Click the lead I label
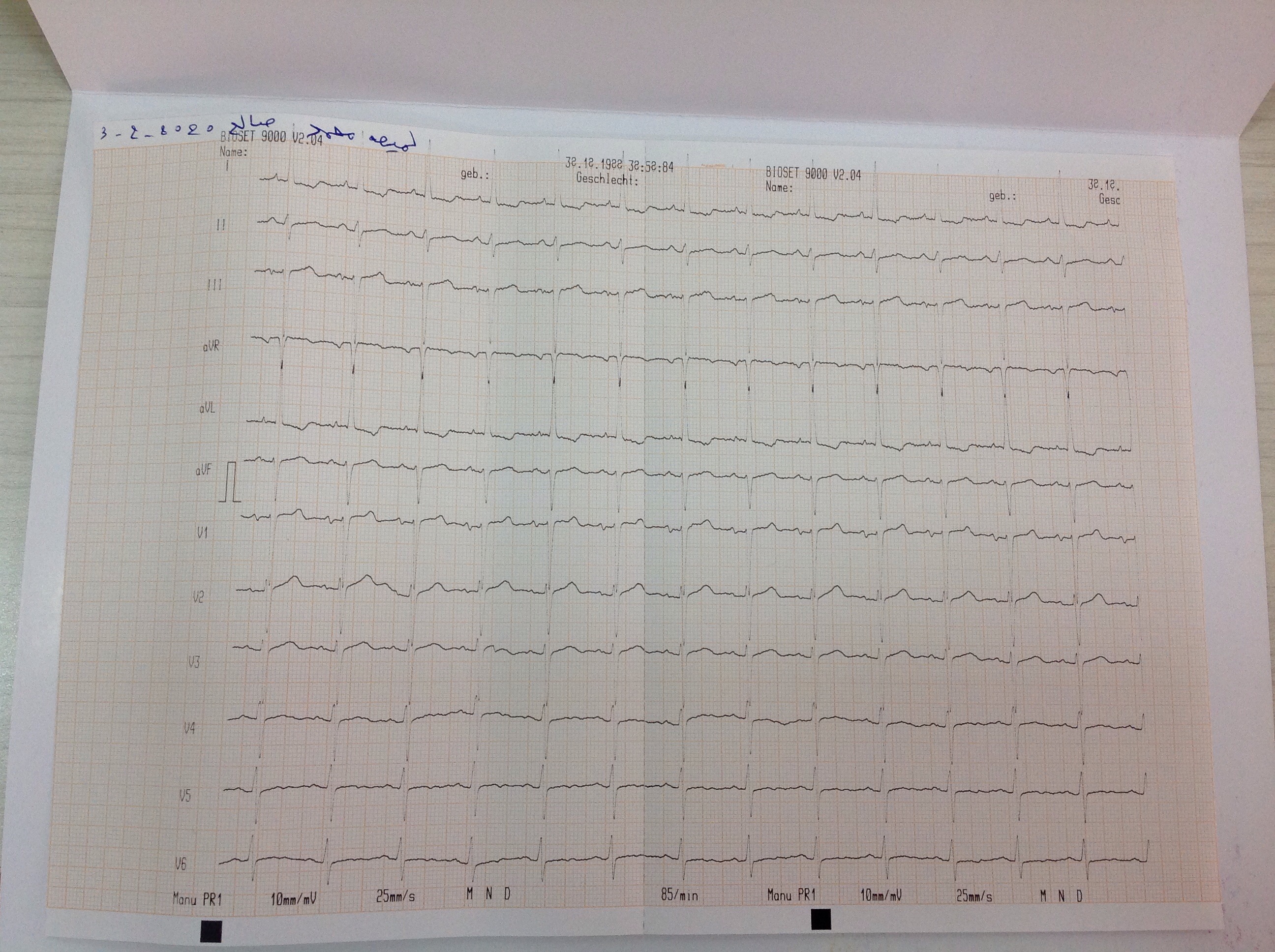Viewport: 1275px width, 952px height. click(227, 167)
